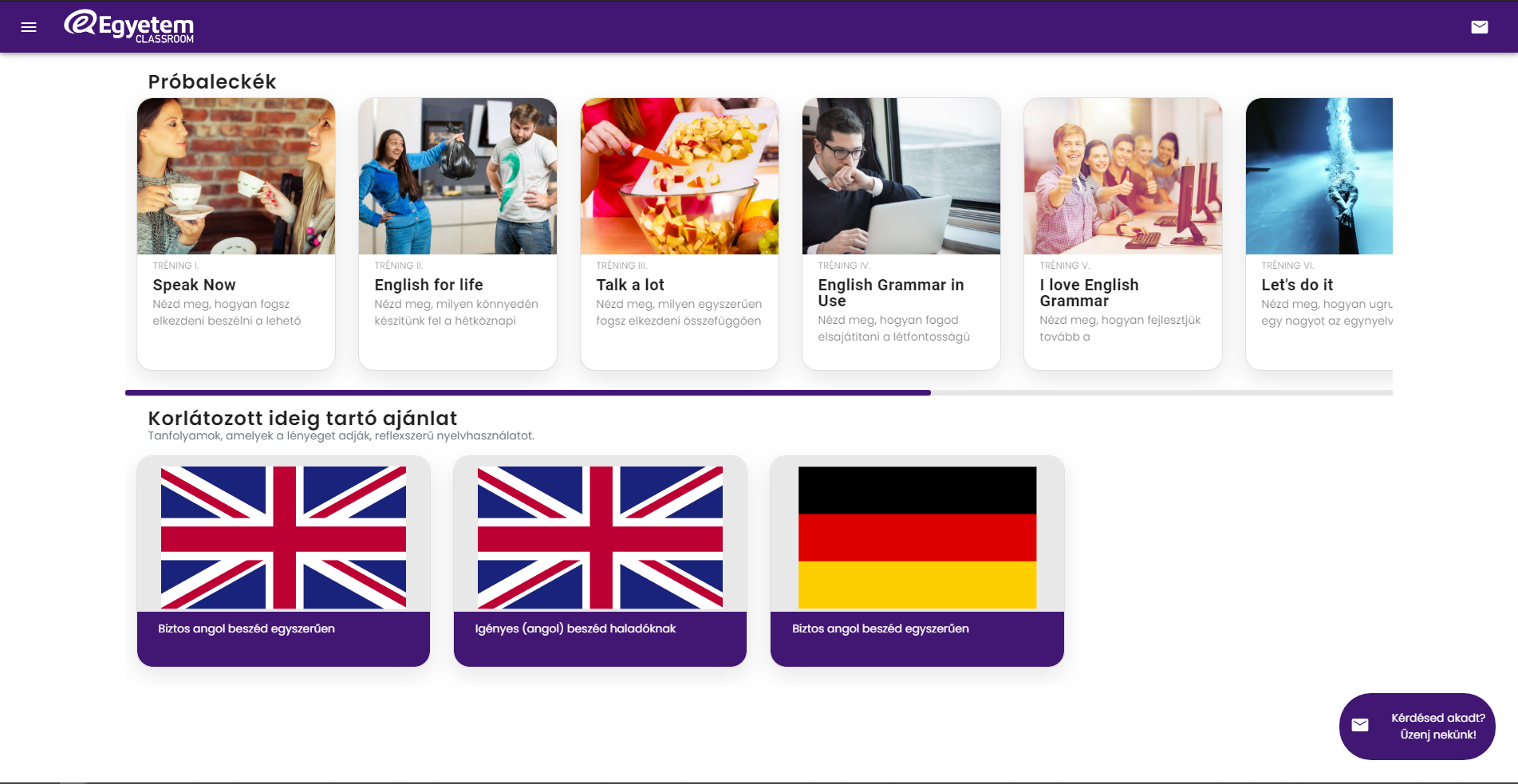Open first UK flag course image
This screenshot has height=784, width=1518.
click(283, 538)
